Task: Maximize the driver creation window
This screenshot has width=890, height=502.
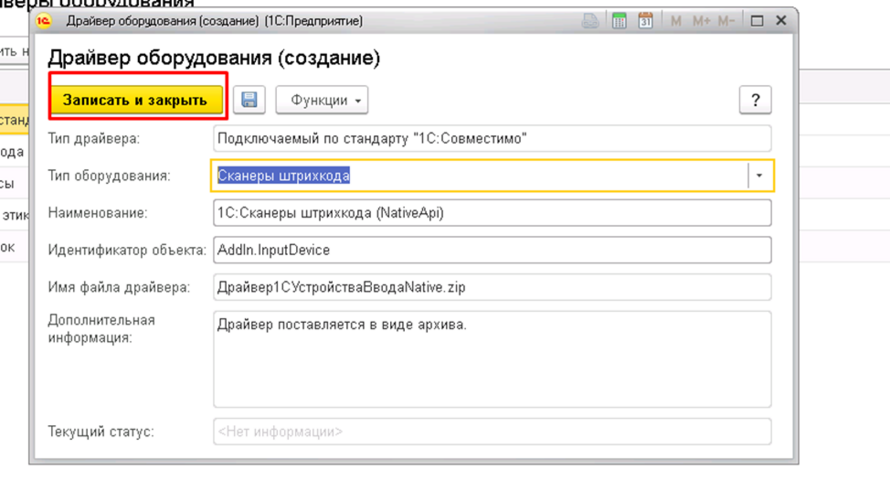Action: pyautogui.click(x=757, y=21)
